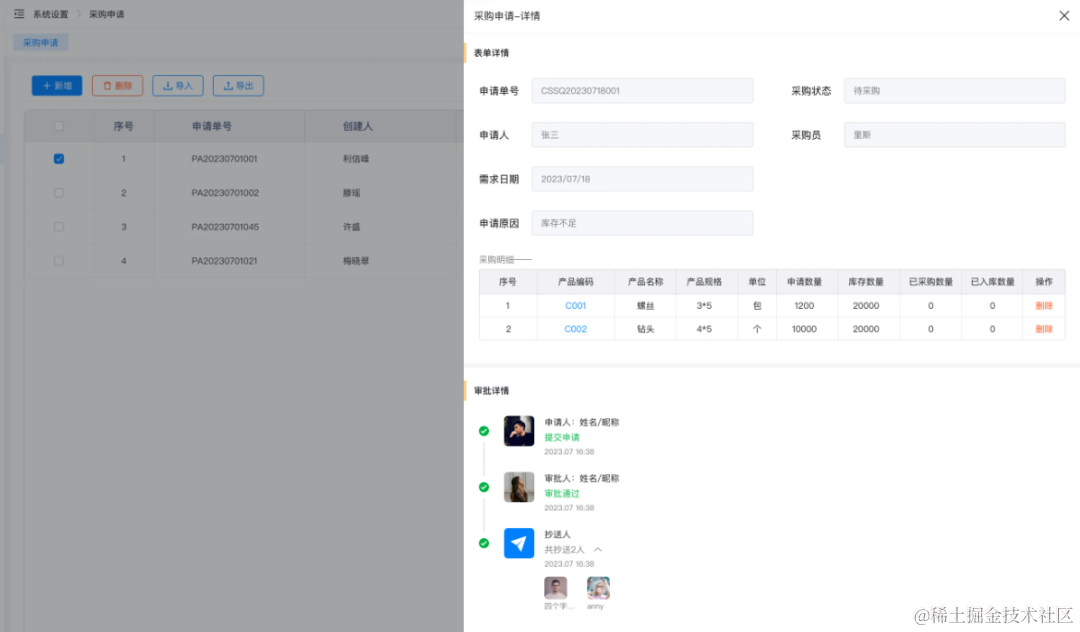Click the 申请单号 input field

tap(642, 91)
